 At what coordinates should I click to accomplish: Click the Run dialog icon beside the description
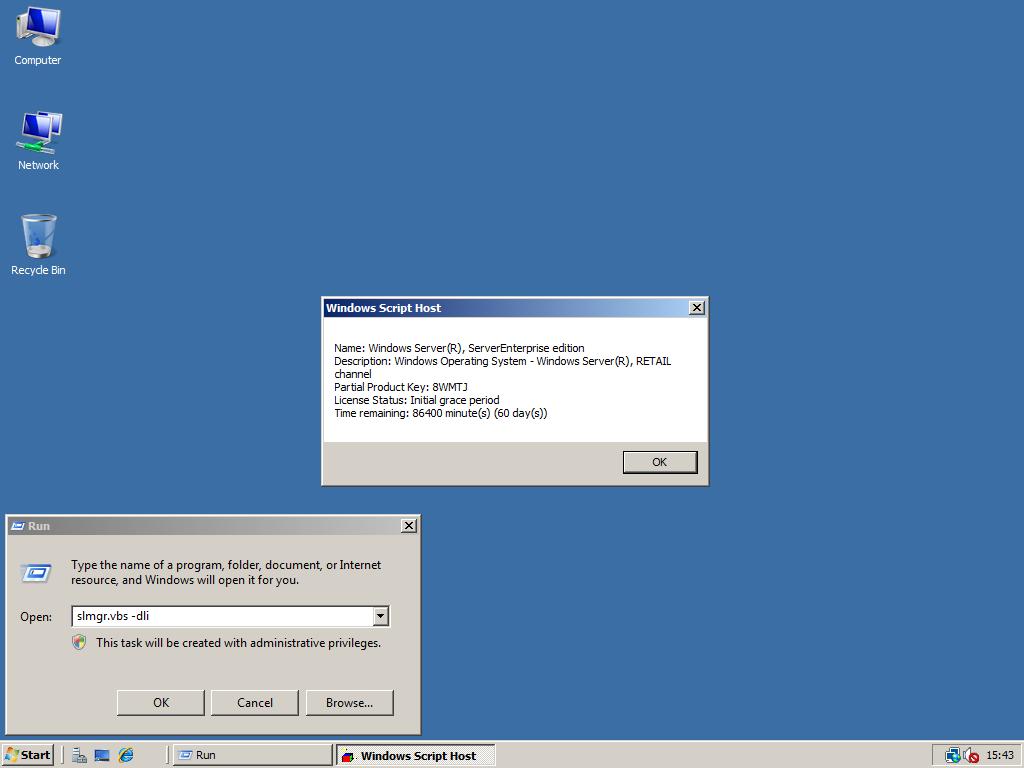coord(37,573)
